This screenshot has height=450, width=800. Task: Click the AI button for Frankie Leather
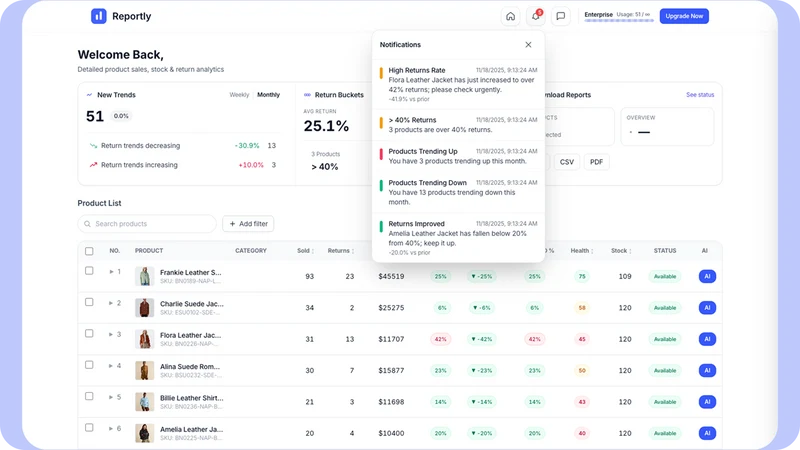pyautogui.click(x=707, y=277)
